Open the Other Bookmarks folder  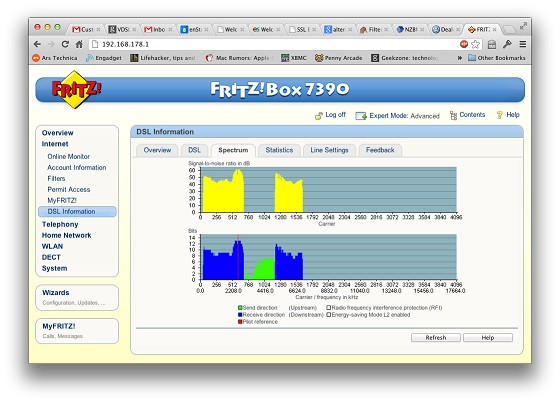[497, 58]
